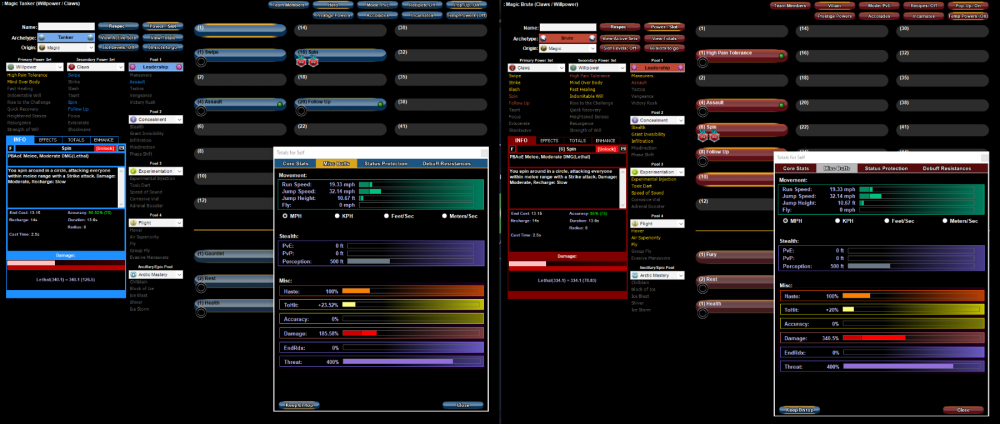Toggle green dot on Tanker's (20) Follow Up power
The height and width of the screenshot is (424, 1000).
coord(381,104)
